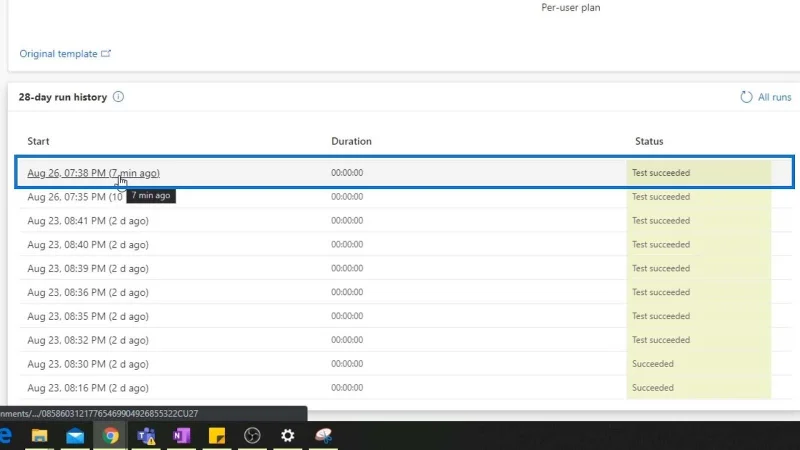Open the Aug 23, 08:35 PM run
The width and height of the screenshot is (800, 450).
88,316
